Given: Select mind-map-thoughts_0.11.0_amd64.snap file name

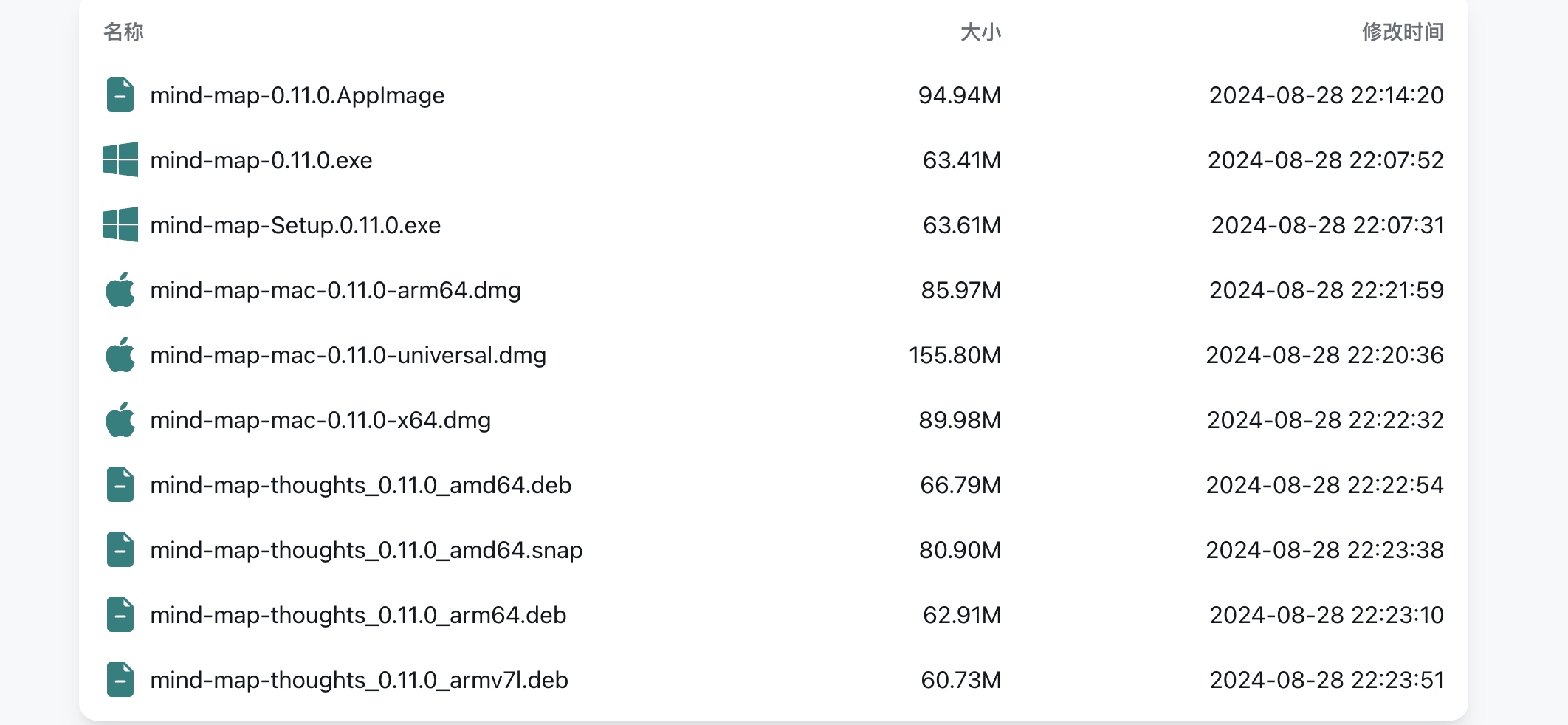Looking at the screenshot, I should click(366, 550).
